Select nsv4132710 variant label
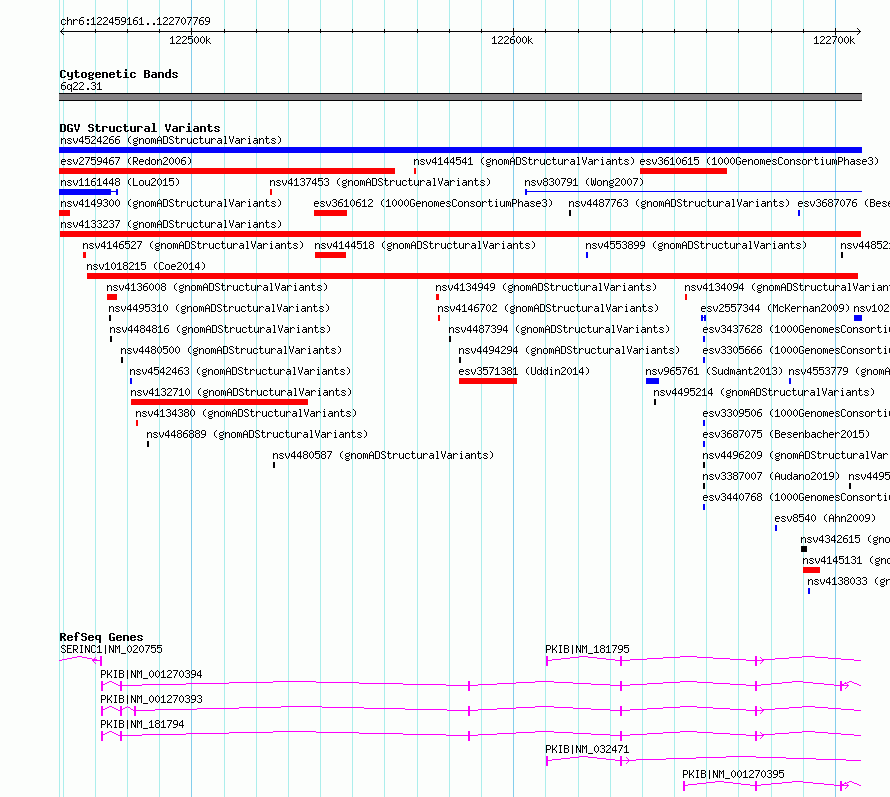The width and height of the screenshot is (890, 797). point(241,392)
